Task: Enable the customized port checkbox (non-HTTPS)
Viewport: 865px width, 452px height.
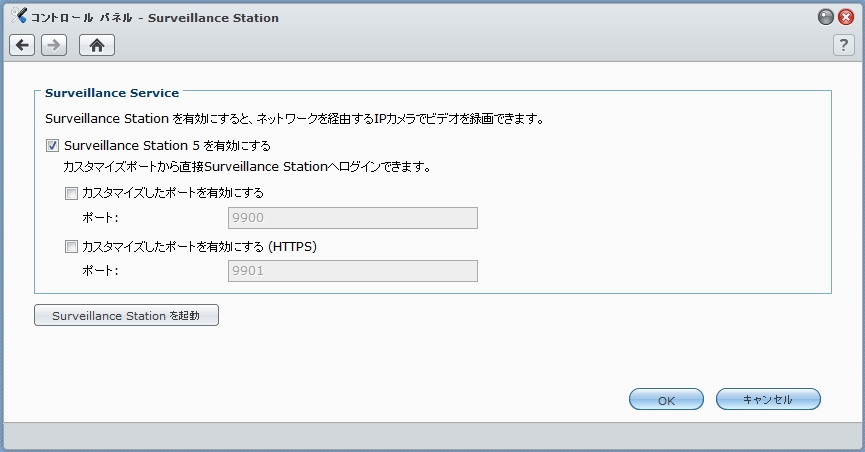Action: coord(71,193)
